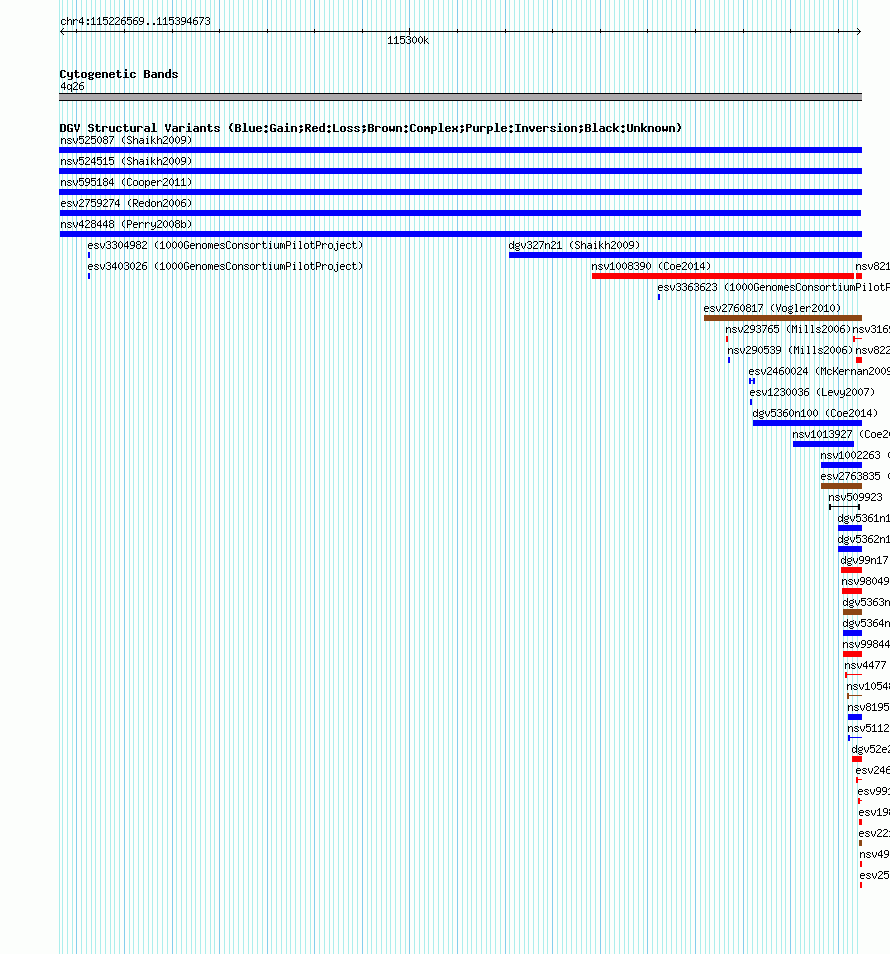This screenshot has height=954, width=890.
Task: Click the brown complex bar under esv2760817
Action: click(x=783, y=318)
